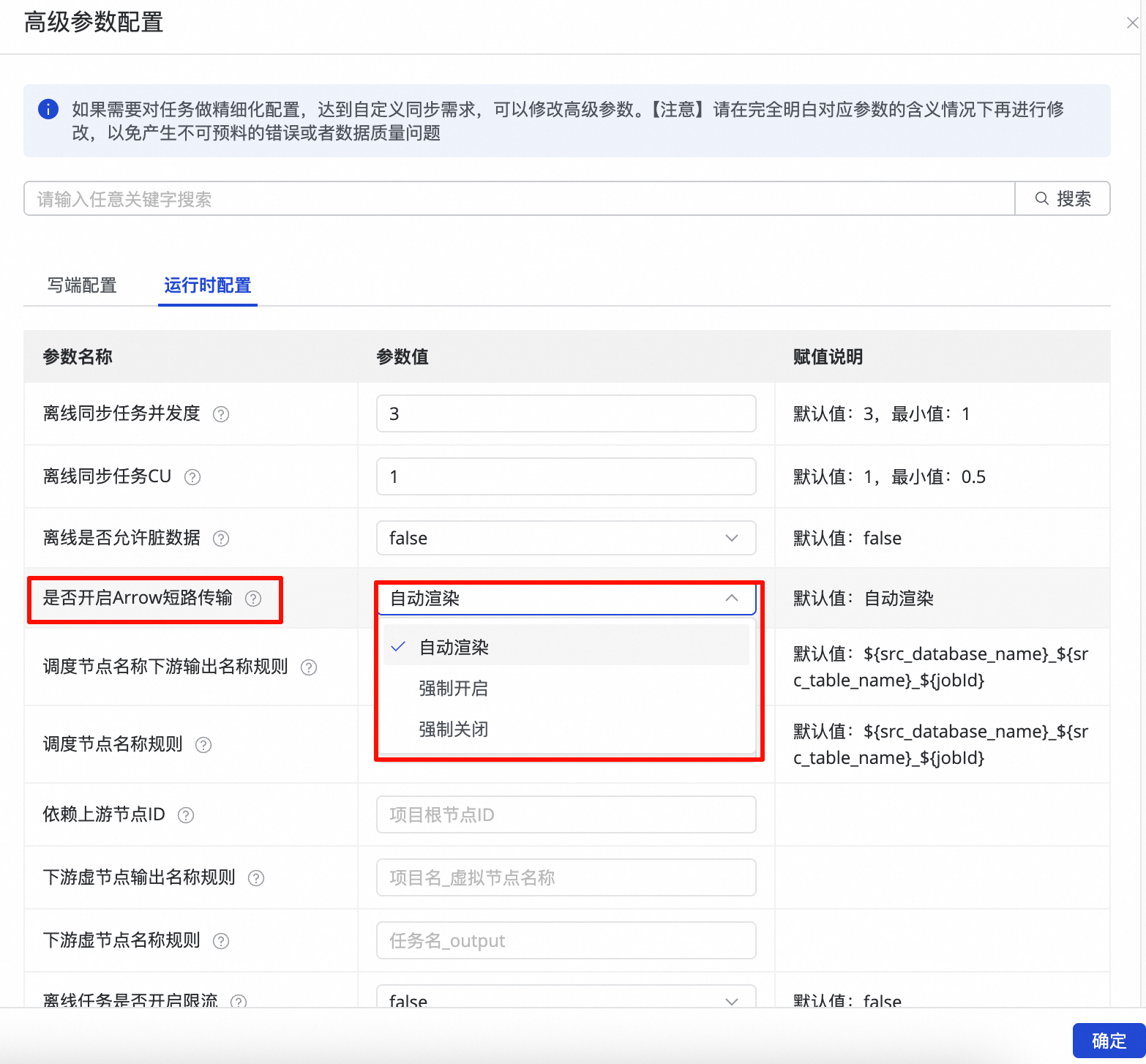The image size is (1146, 1064).
Task: Click help icon beside 离线同步任务并发度
Action: (x=221, y=414)
